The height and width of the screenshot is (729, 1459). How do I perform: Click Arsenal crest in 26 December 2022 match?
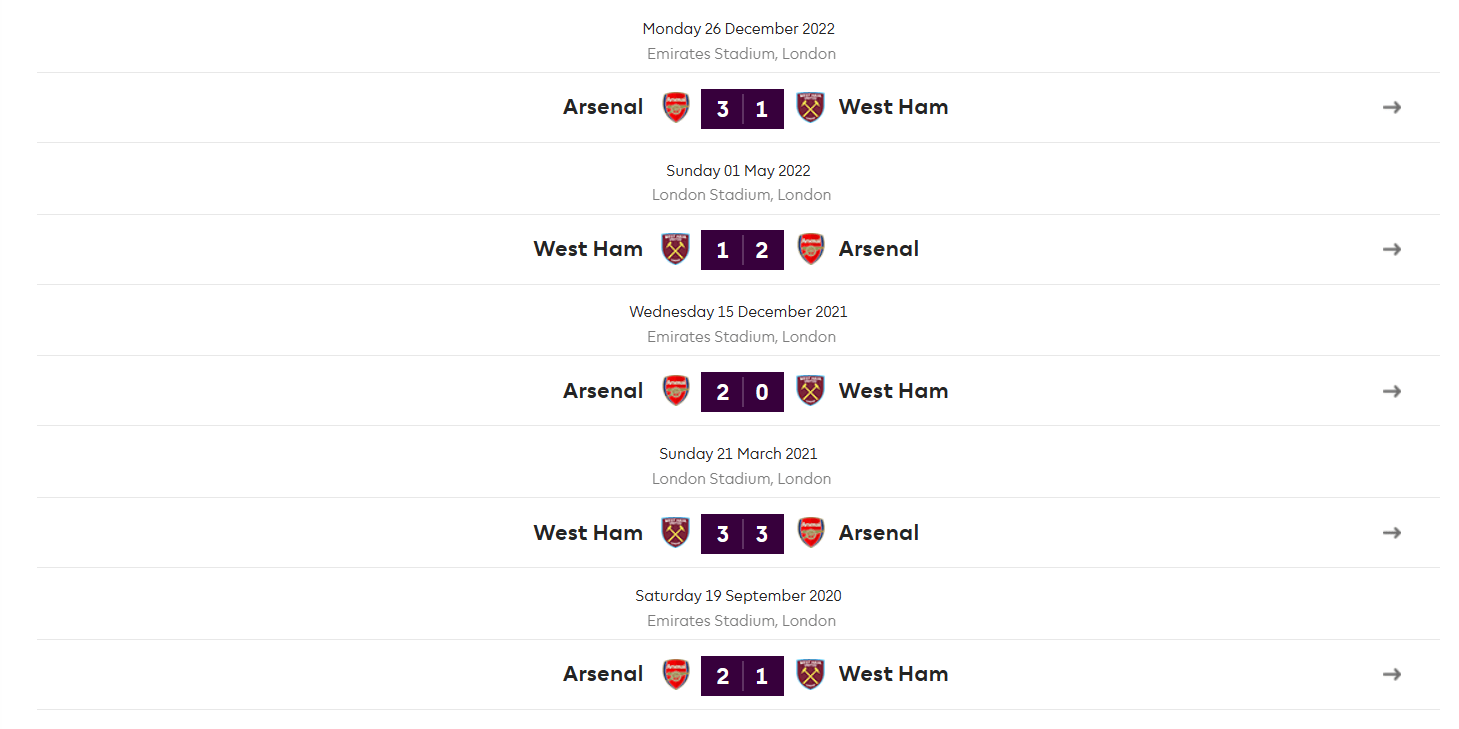(x=676, y=108)
